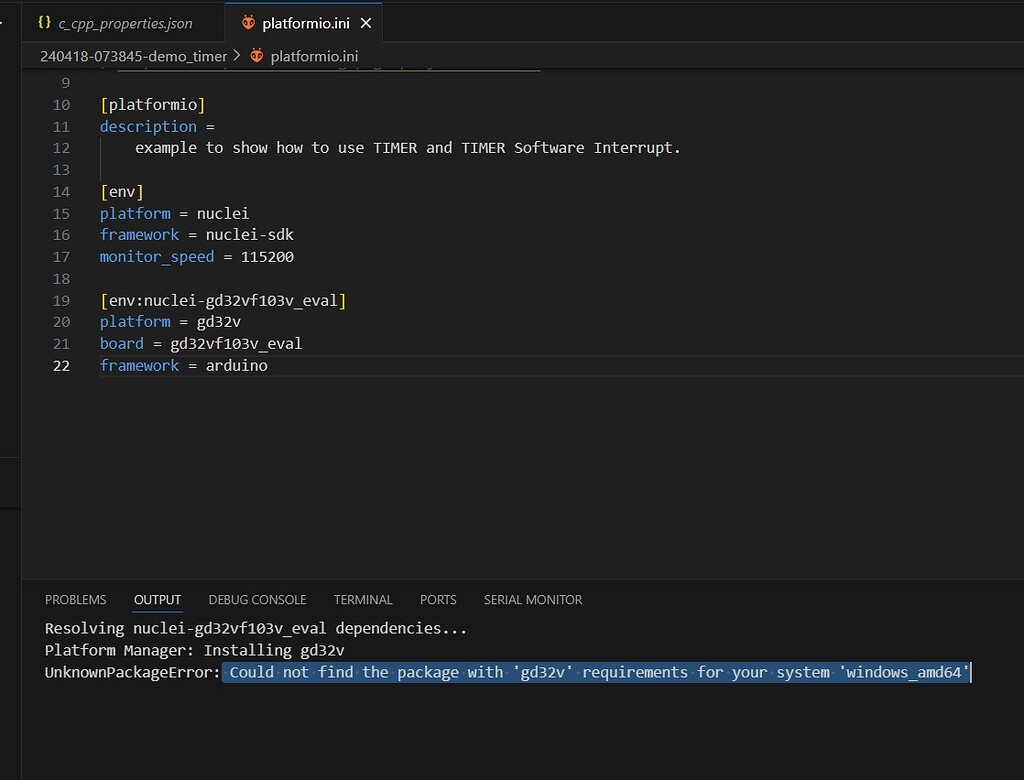Click line number 14 in the gutter
1024x780 pixels.
[61, 191]
